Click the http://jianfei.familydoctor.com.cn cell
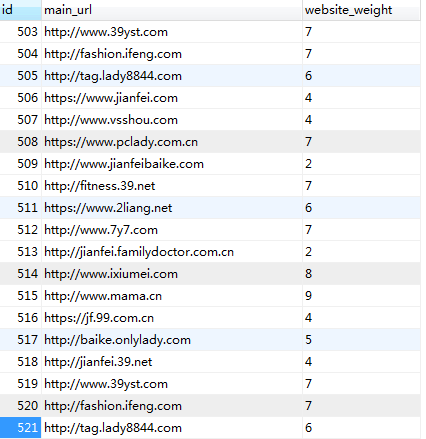The width and height of the screenshot is (426, 439). (x=172, y=252)
